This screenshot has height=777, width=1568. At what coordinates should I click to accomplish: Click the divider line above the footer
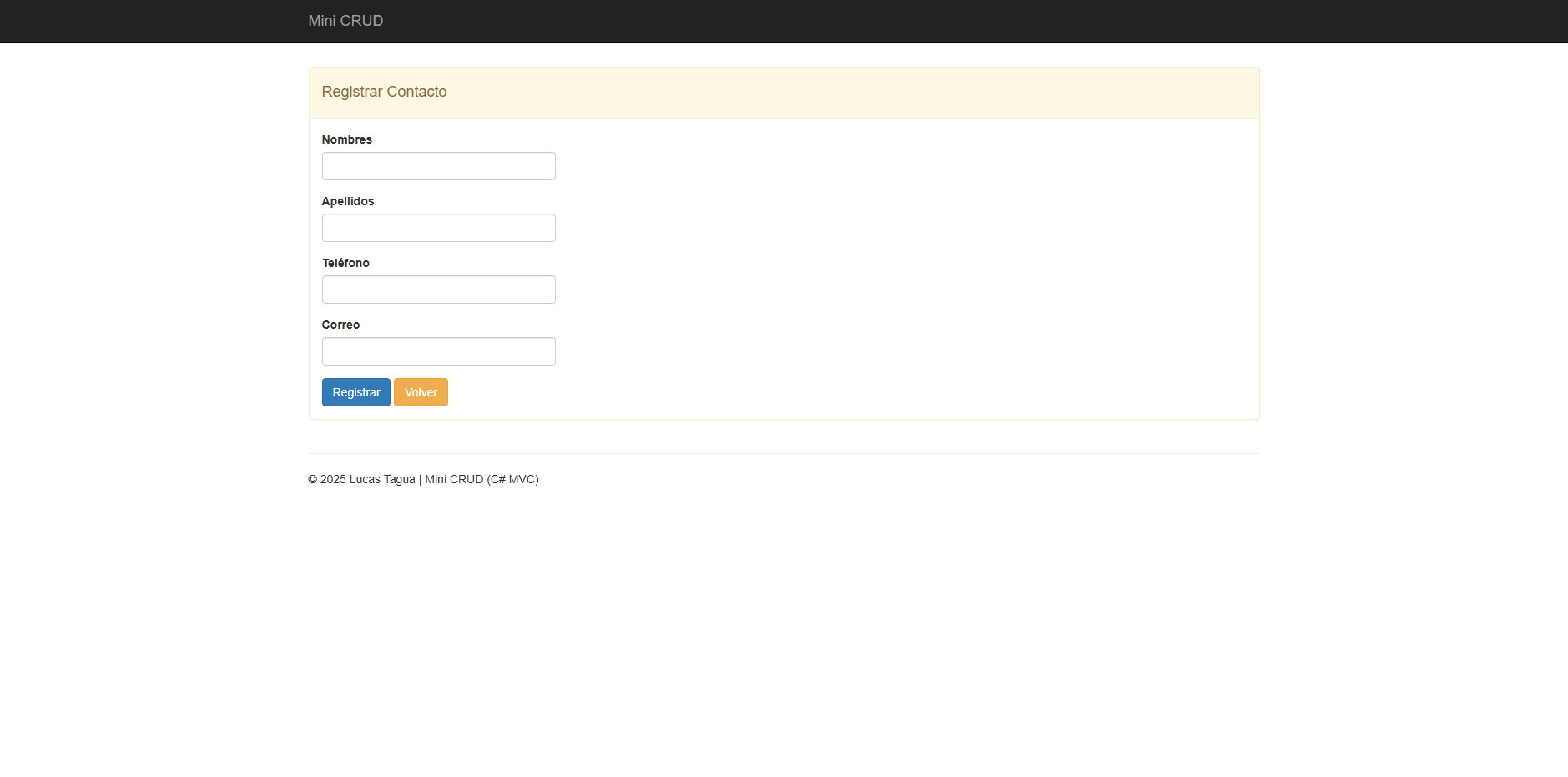[x=784, y=453]
